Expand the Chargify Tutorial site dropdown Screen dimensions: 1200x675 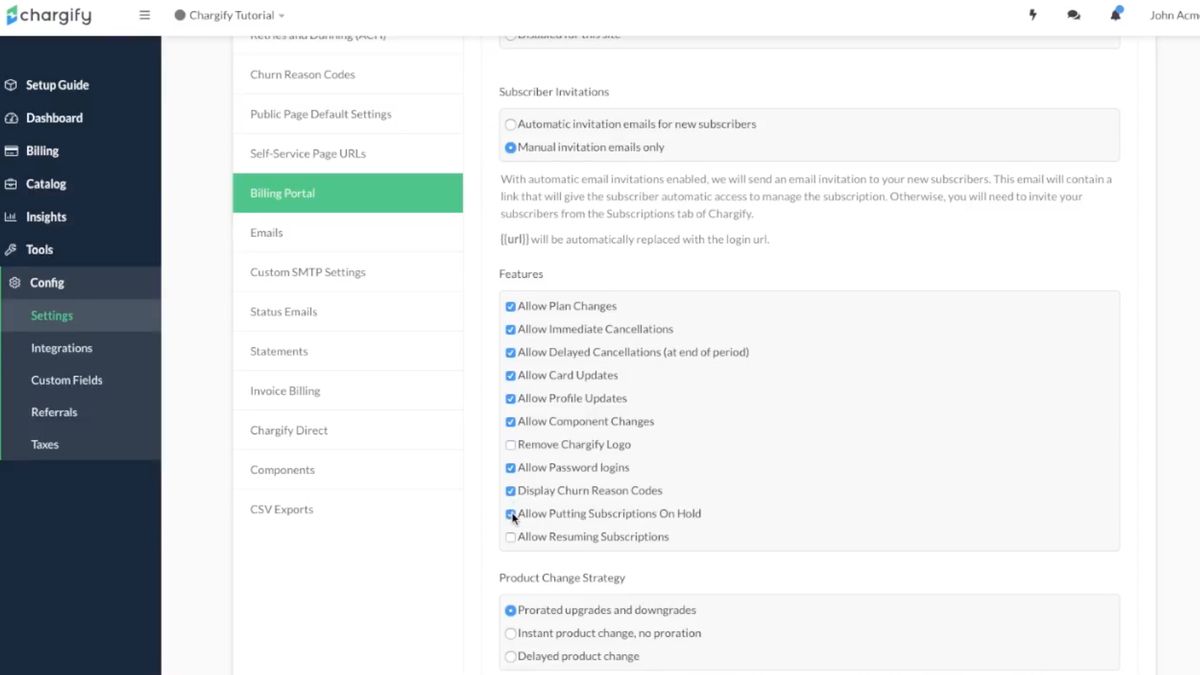[x=230, y=16]
